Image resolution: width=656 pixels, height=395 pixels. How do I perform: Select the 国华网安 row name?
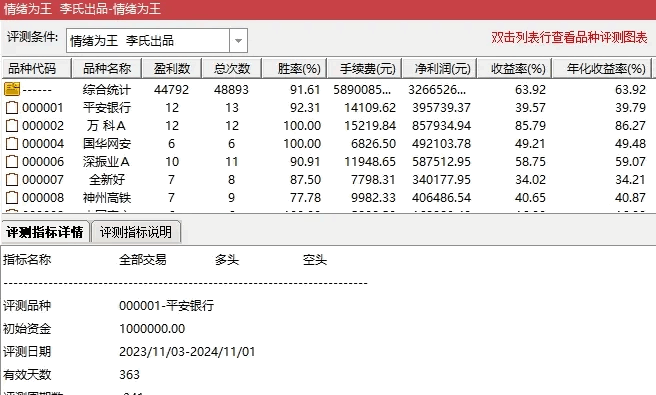coord(107,144)
